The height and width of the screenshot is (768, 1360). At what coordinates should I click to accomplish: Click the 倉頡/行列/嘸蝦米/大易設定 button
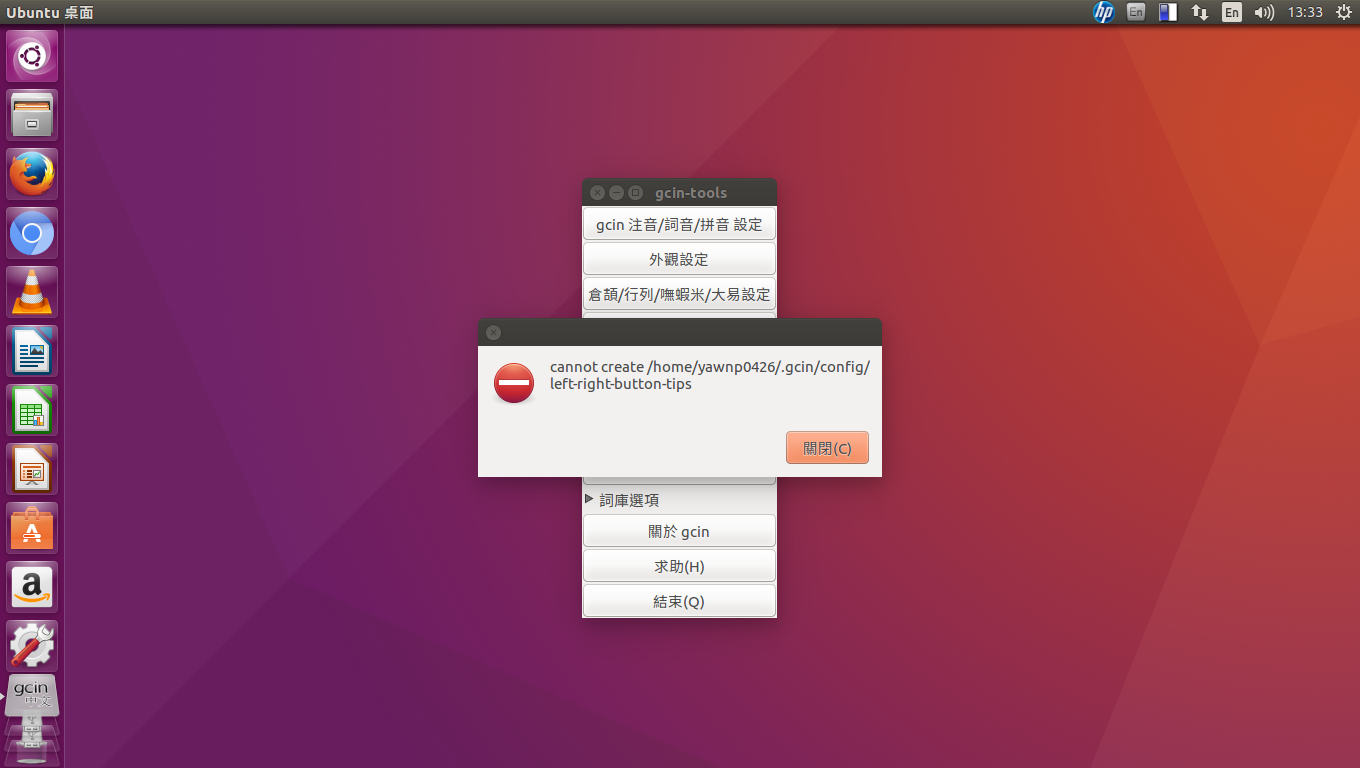pyautogui.click(x=679, y=294)
